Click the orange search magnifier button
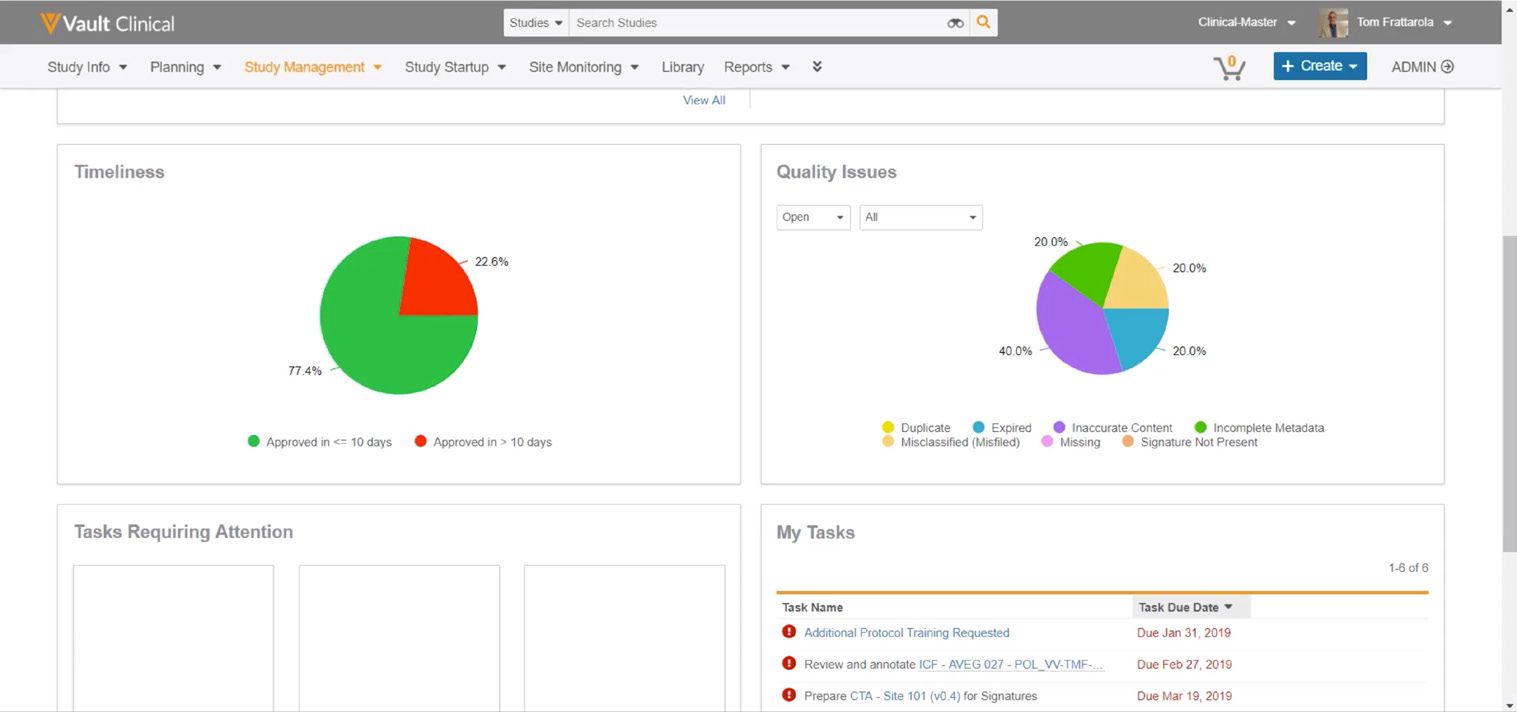 pyautogui.click(x=984, y=22)
